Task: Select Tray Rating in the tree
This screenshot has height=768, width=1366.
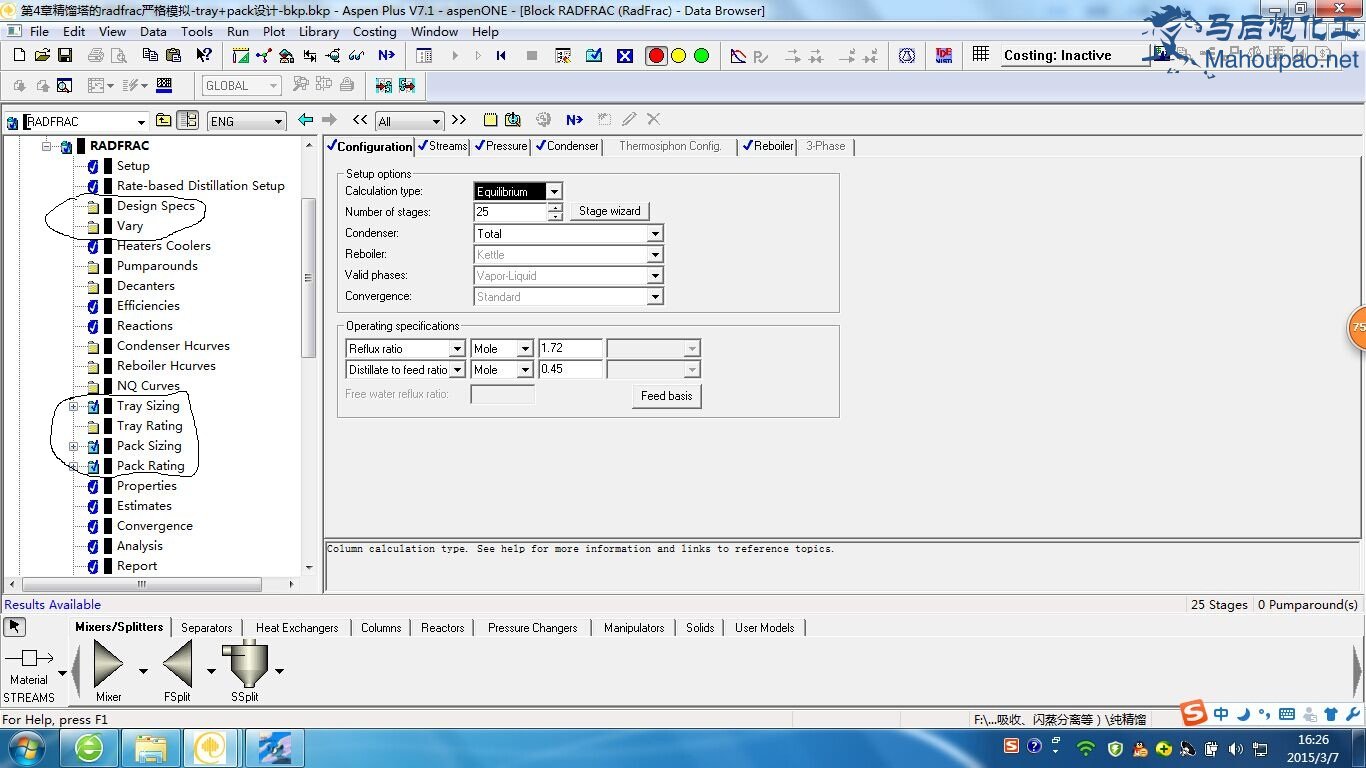Action: (149, 426)
